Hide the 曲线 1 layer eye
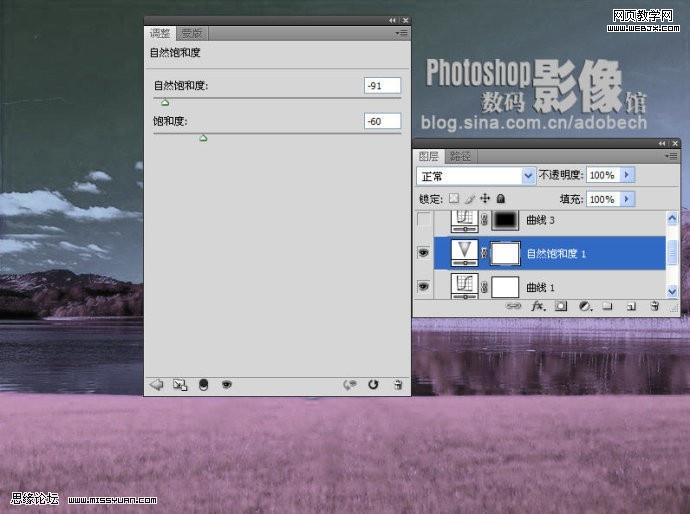Viewport: 690px width, 514px height. tap(424, 286)
